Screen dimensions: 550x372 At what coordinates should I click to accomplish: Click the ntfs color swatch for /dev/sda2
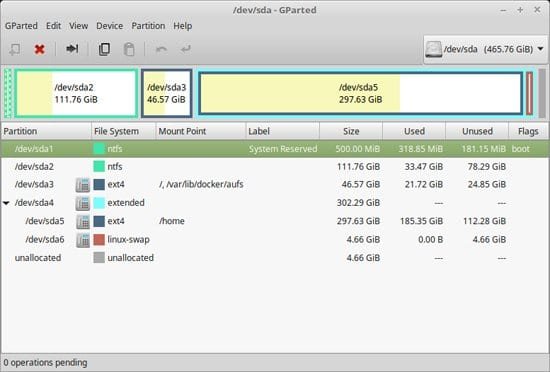pos(99,166)
